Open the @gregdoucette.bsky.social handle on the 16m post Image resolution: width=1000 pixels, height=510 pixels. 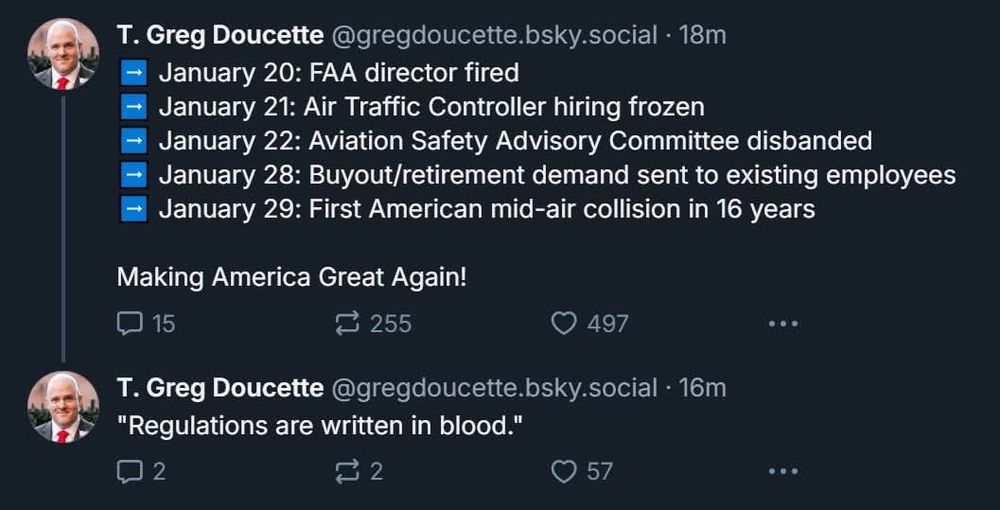click(494, 388)
